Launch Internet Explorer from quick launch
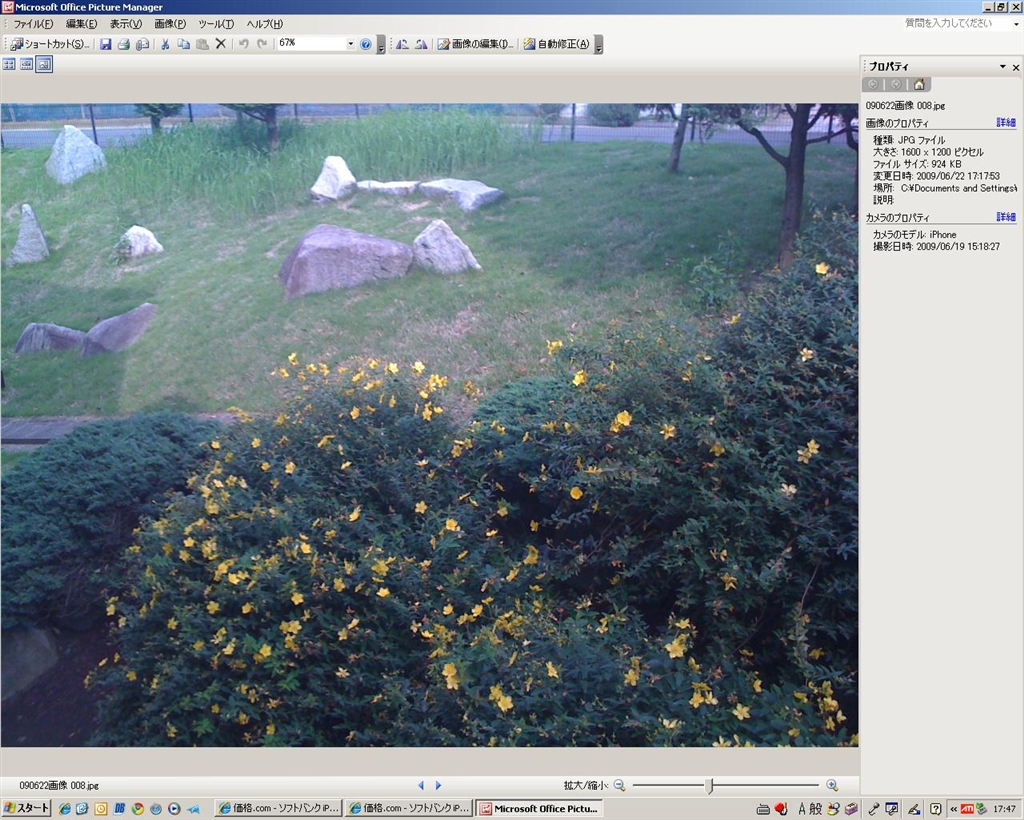Viewport: 1024px width, 820px height. (65, 809)
